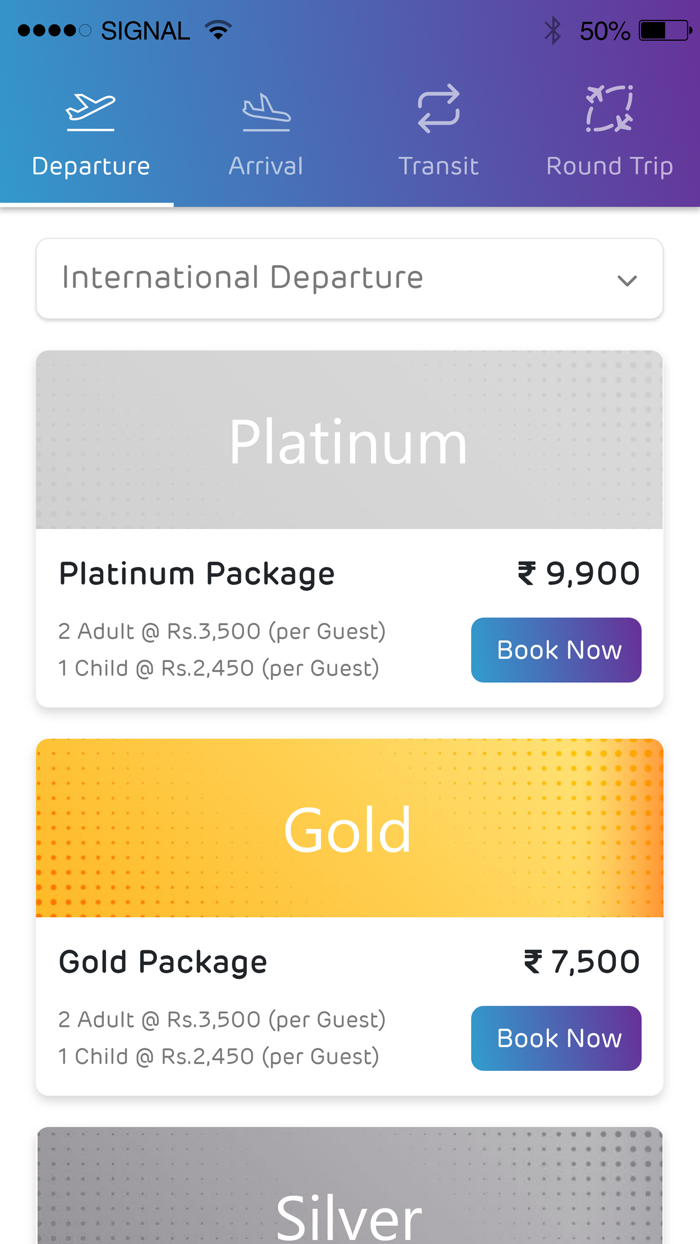Book the Platinum Package now
Viewport: 700px width, 1244px height.
click(x=556, y=650)
